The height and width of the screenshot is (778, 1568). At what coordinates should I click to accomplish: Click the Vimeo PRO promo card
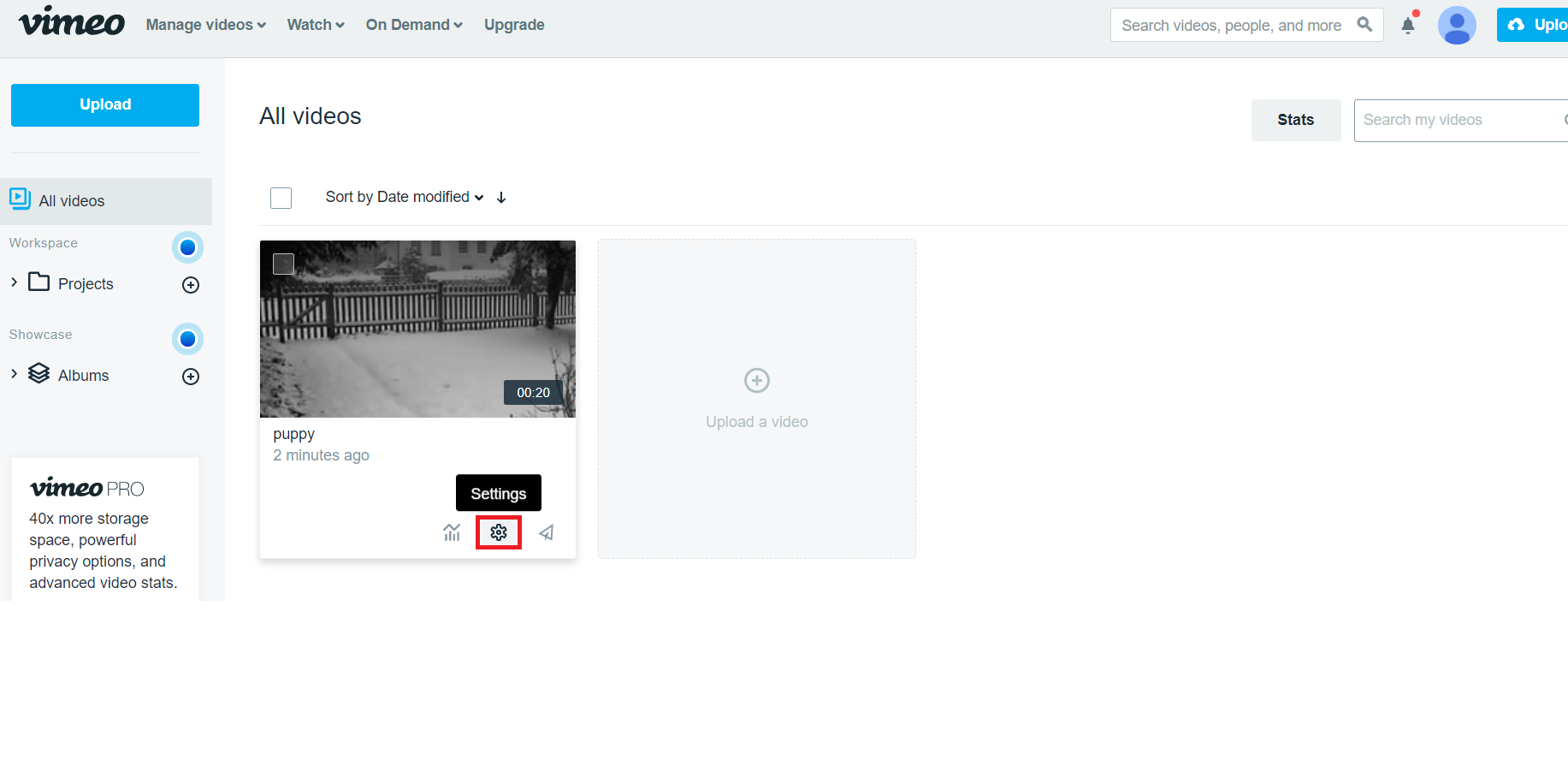[x=105, y=529]
